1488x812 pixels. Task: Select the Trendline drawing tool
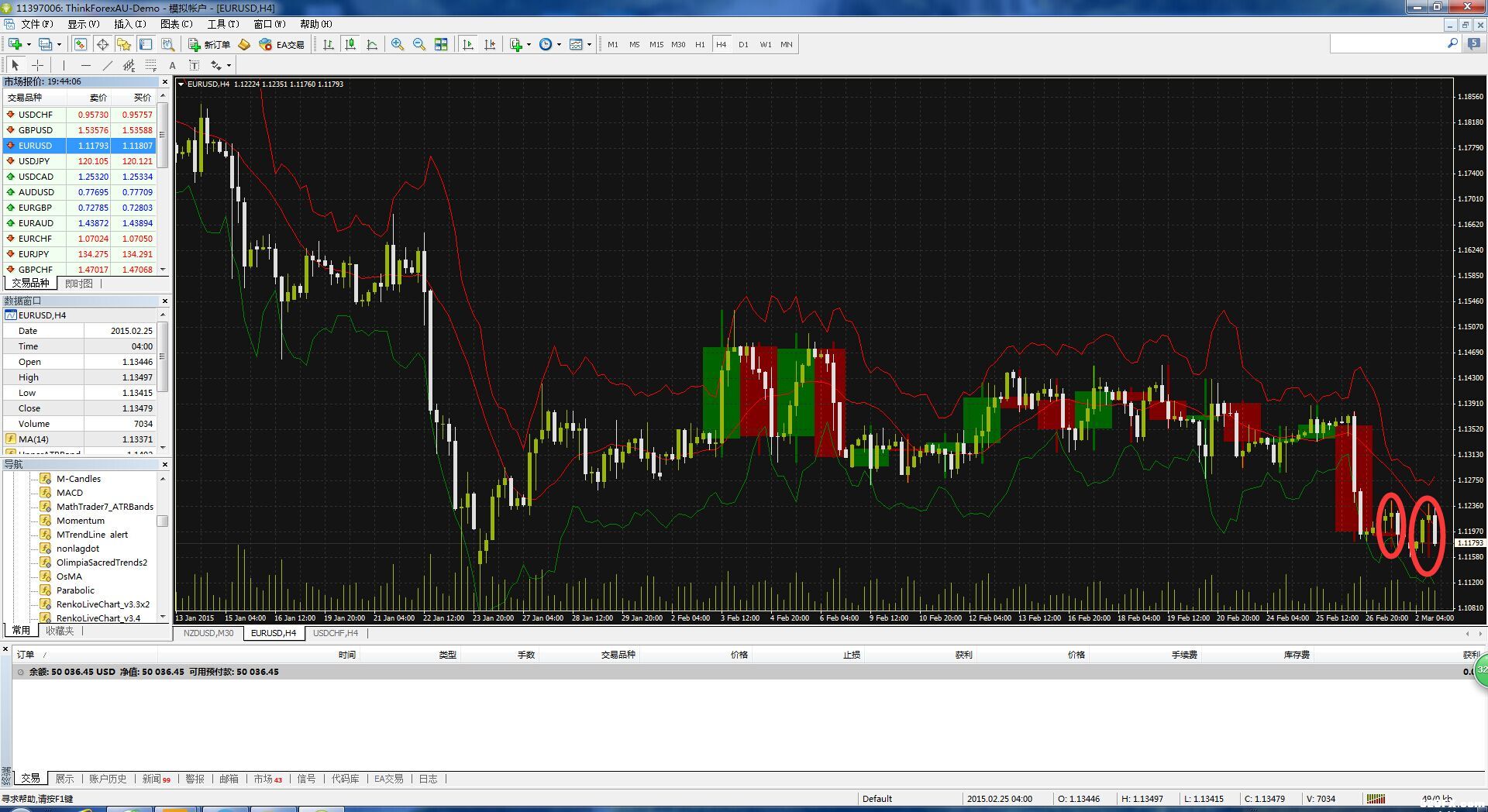click(x=107, y=65)
